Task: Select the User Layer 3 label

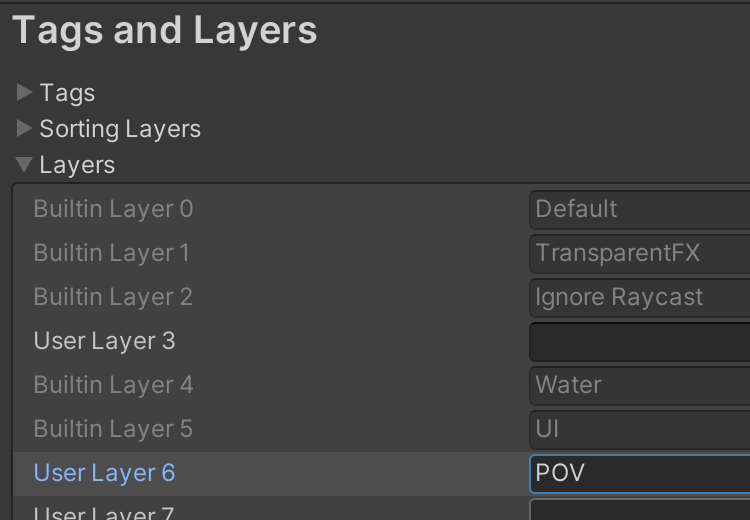Action: [104, 341]
